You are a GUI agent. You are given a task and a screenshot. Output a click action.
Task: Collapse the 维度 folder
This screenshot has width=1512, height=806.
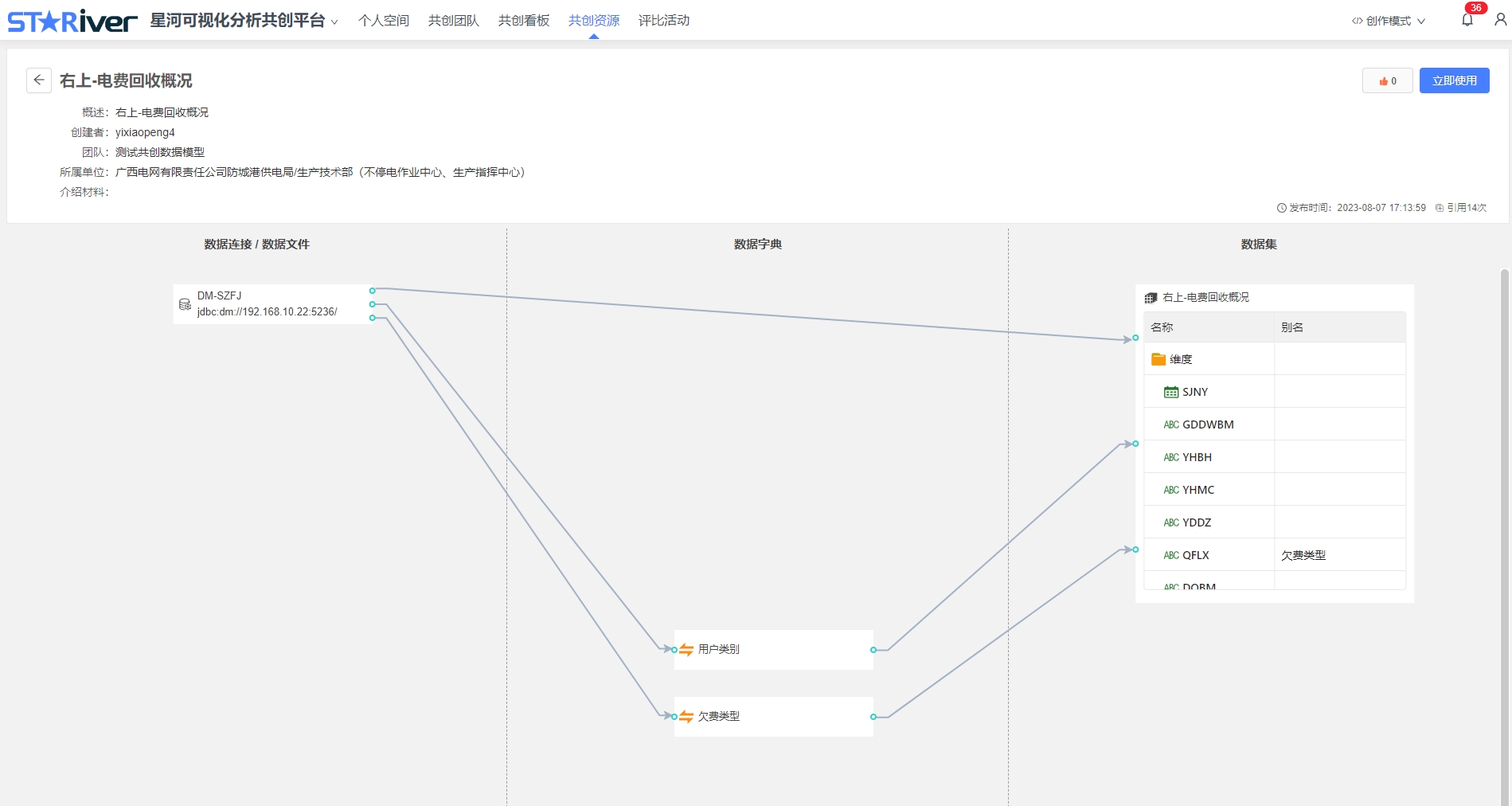pos(1158,359)
